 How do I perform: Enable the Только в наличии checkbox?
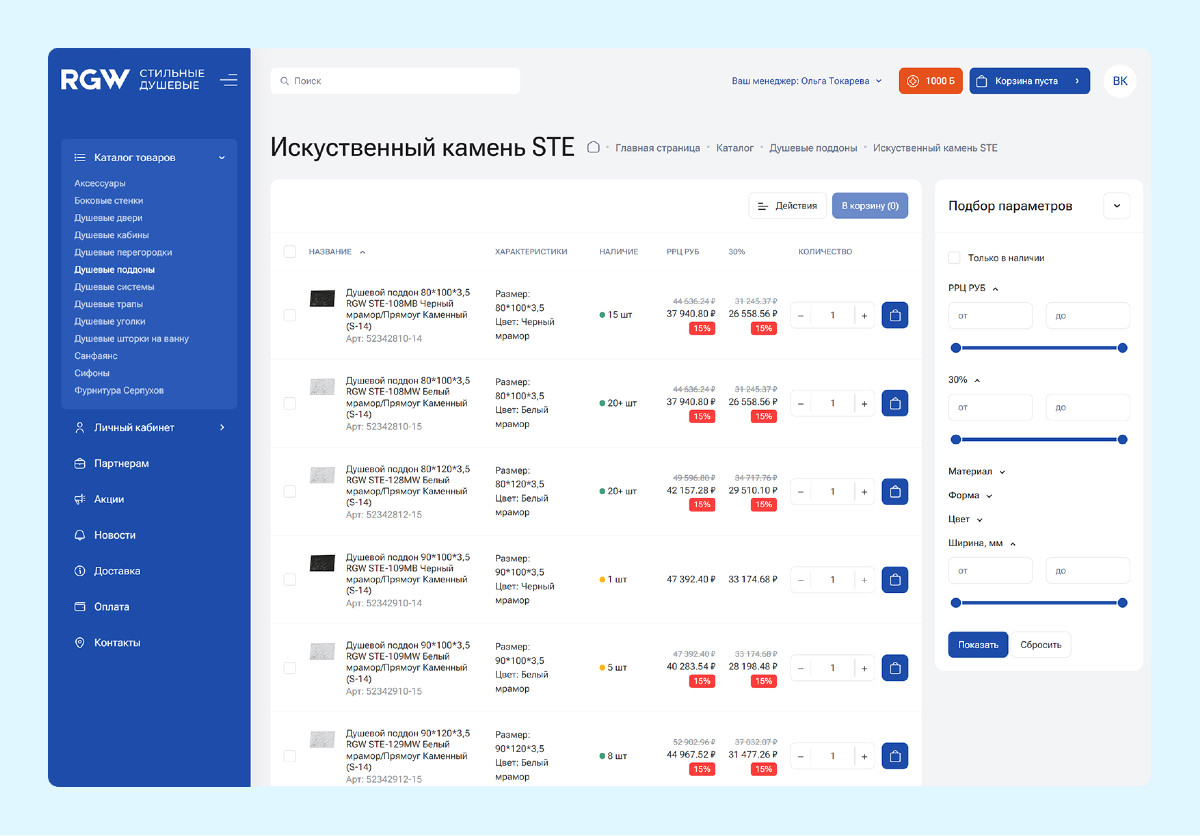pos(954,258)
